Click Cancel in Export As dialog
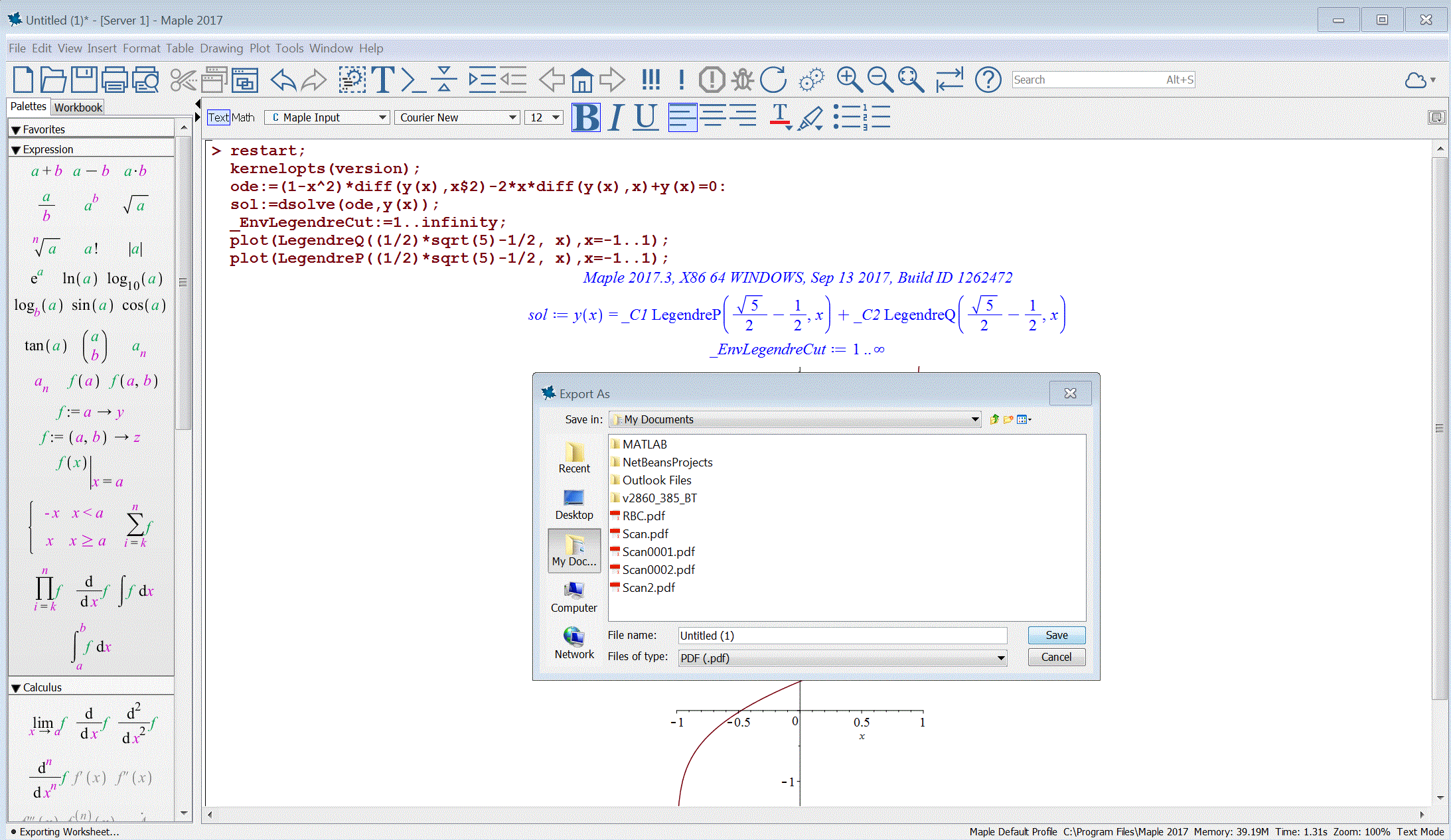The width and height of the screenshot is (1451, 840). tap(1057, 657)
